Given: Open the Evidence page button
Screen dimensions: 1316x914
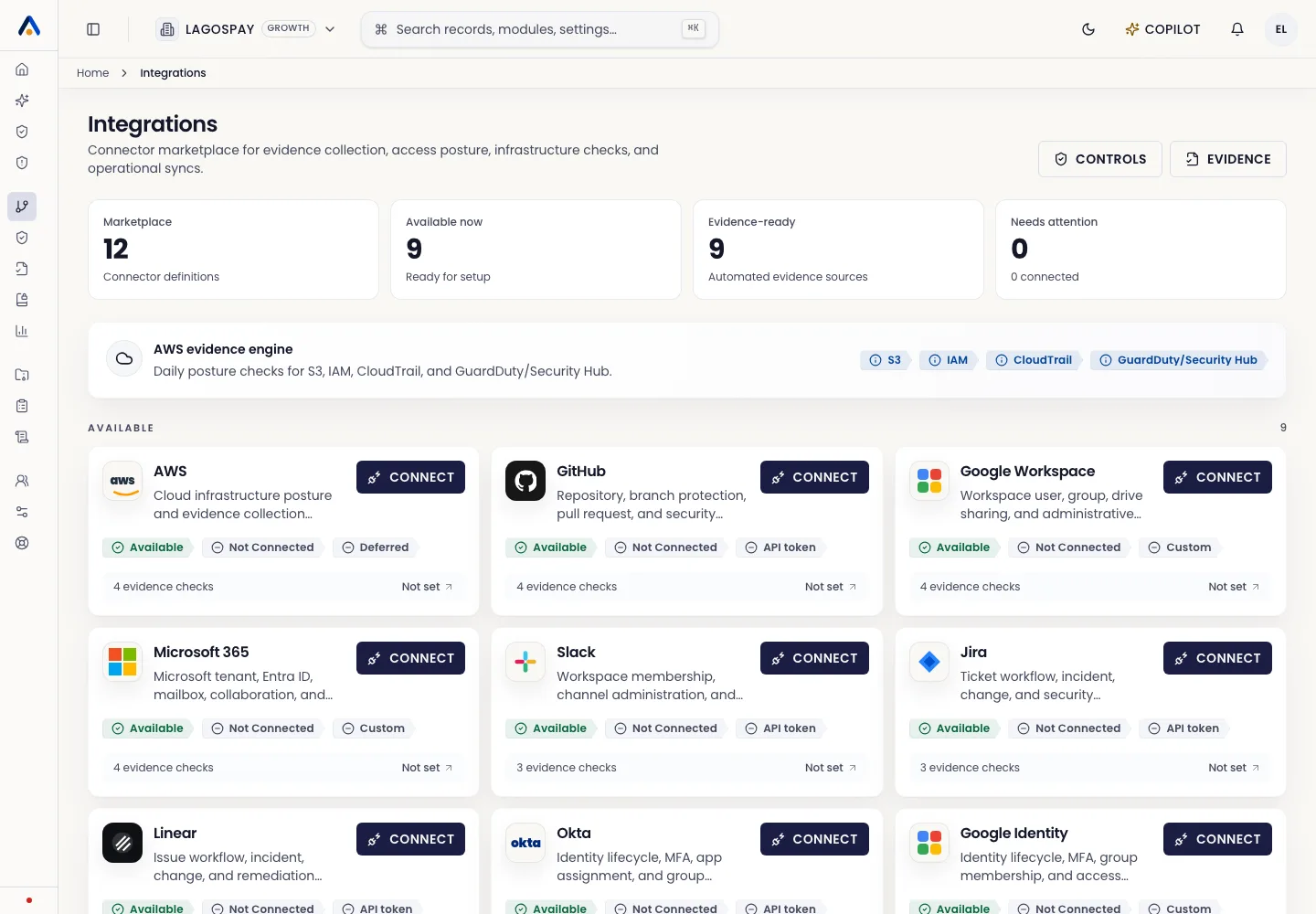Looking at the screenshot, I should click(x=1228, y=159).
